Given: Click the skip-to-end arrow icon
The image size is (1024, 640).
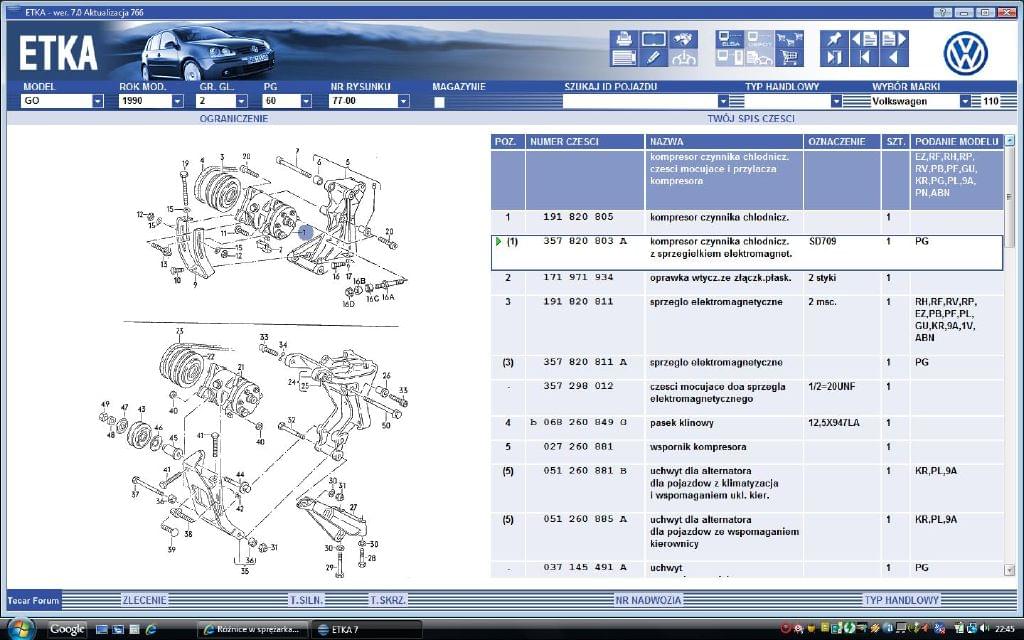Looking at the screenshot, I should pos(833,57).
